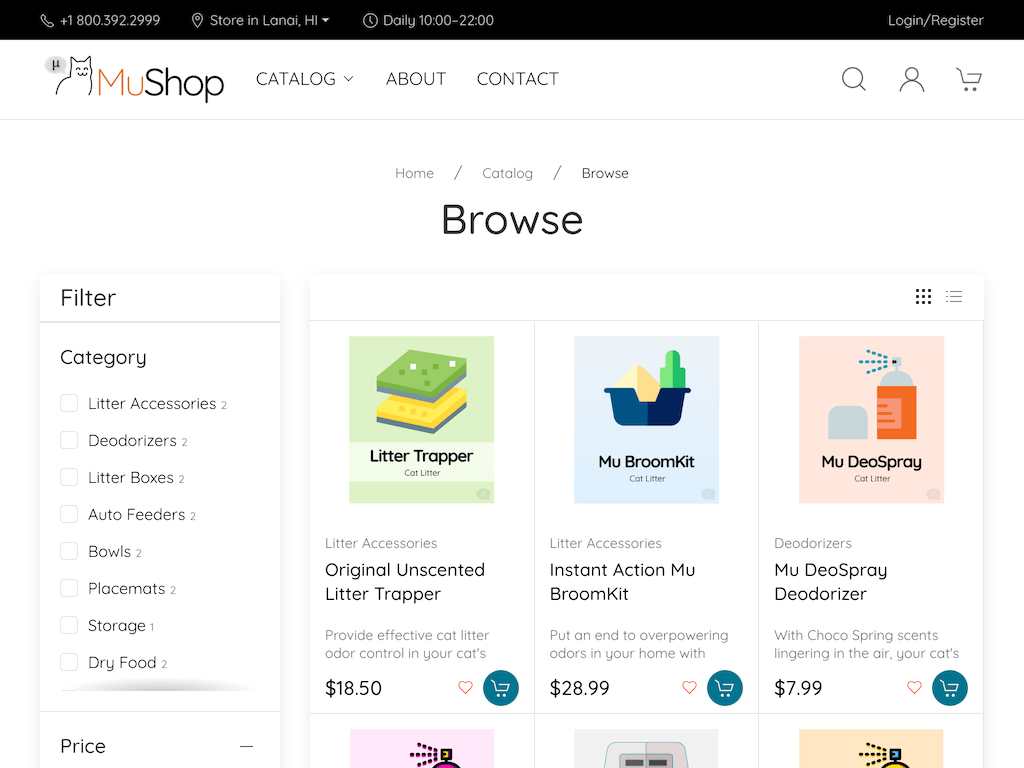Image resolution: width=1024 pixels, height=768 pixels.
Task: Add Mu DeoSpray $7.99 to cart
Action: coord(950,688)
